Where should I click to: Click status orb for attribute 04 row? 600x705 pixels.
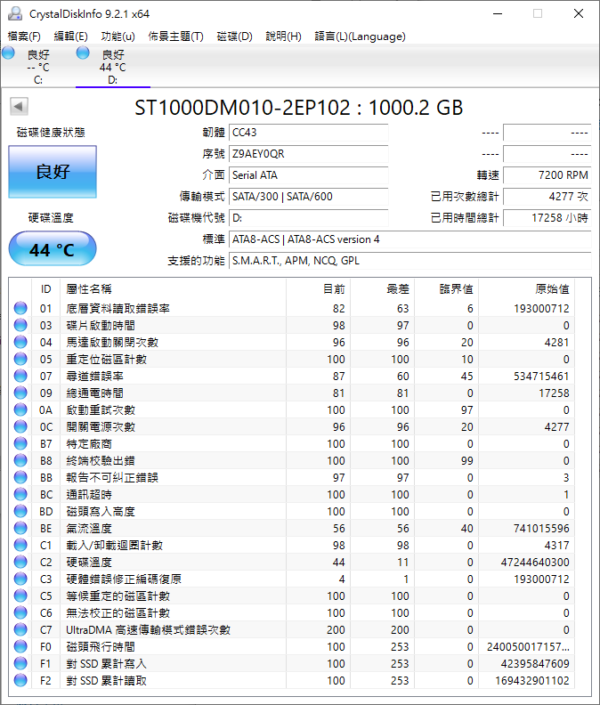point(20,342)
